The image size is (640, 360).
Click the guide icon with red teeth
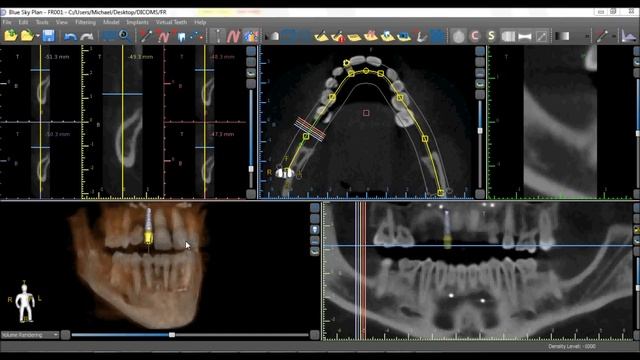[x=371, y=36]
